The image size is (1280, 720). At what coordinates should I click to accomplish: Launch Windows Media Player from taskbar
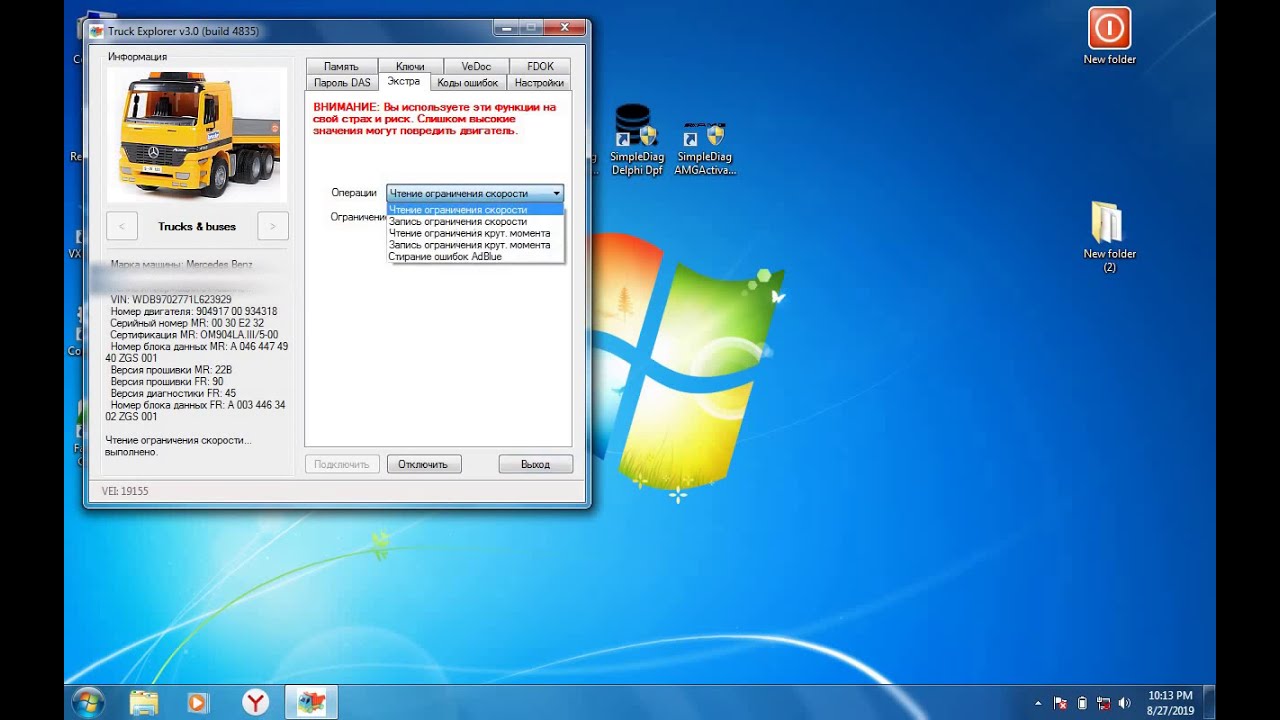tap(197, 702)
